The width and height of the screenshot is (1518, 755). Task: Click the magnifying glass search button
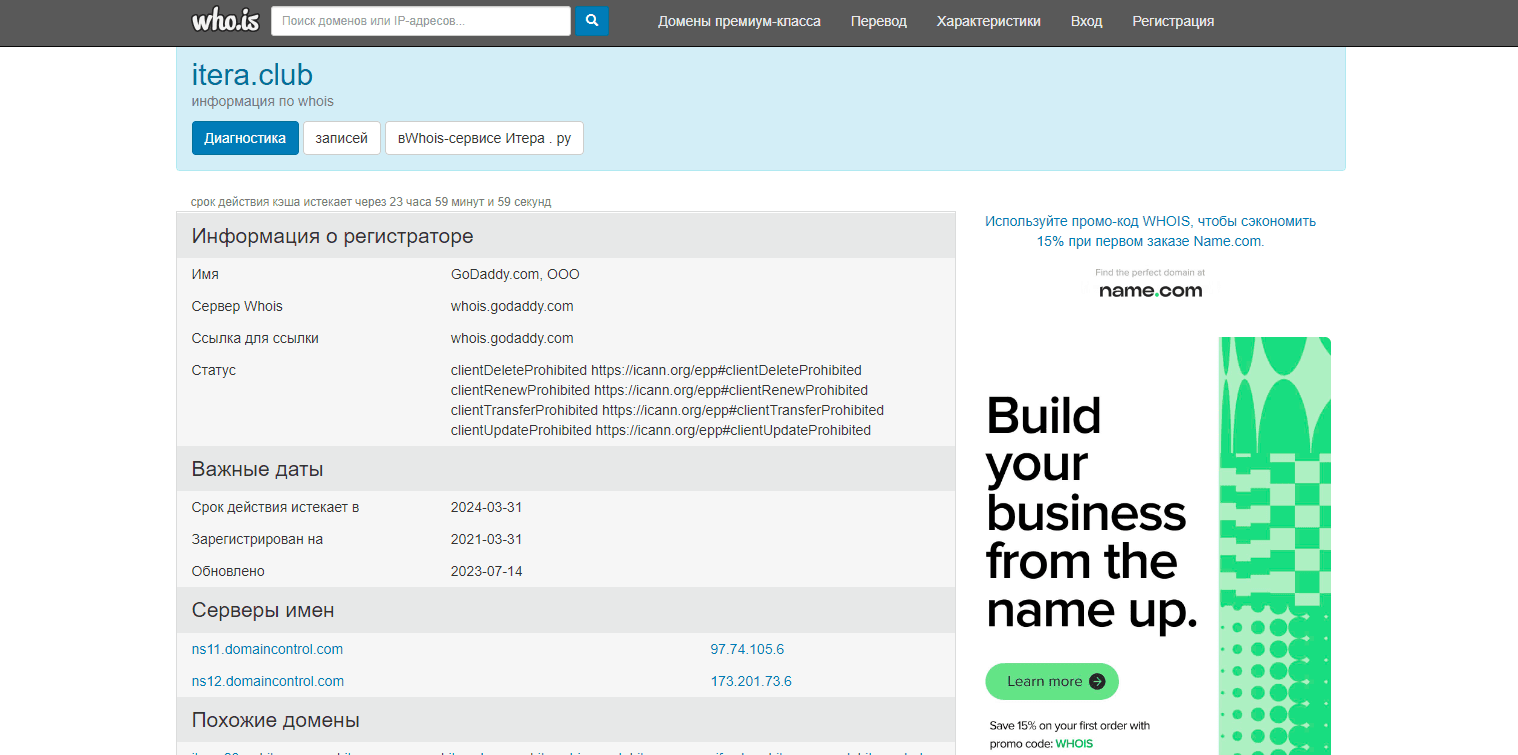[x=592, y=21]
